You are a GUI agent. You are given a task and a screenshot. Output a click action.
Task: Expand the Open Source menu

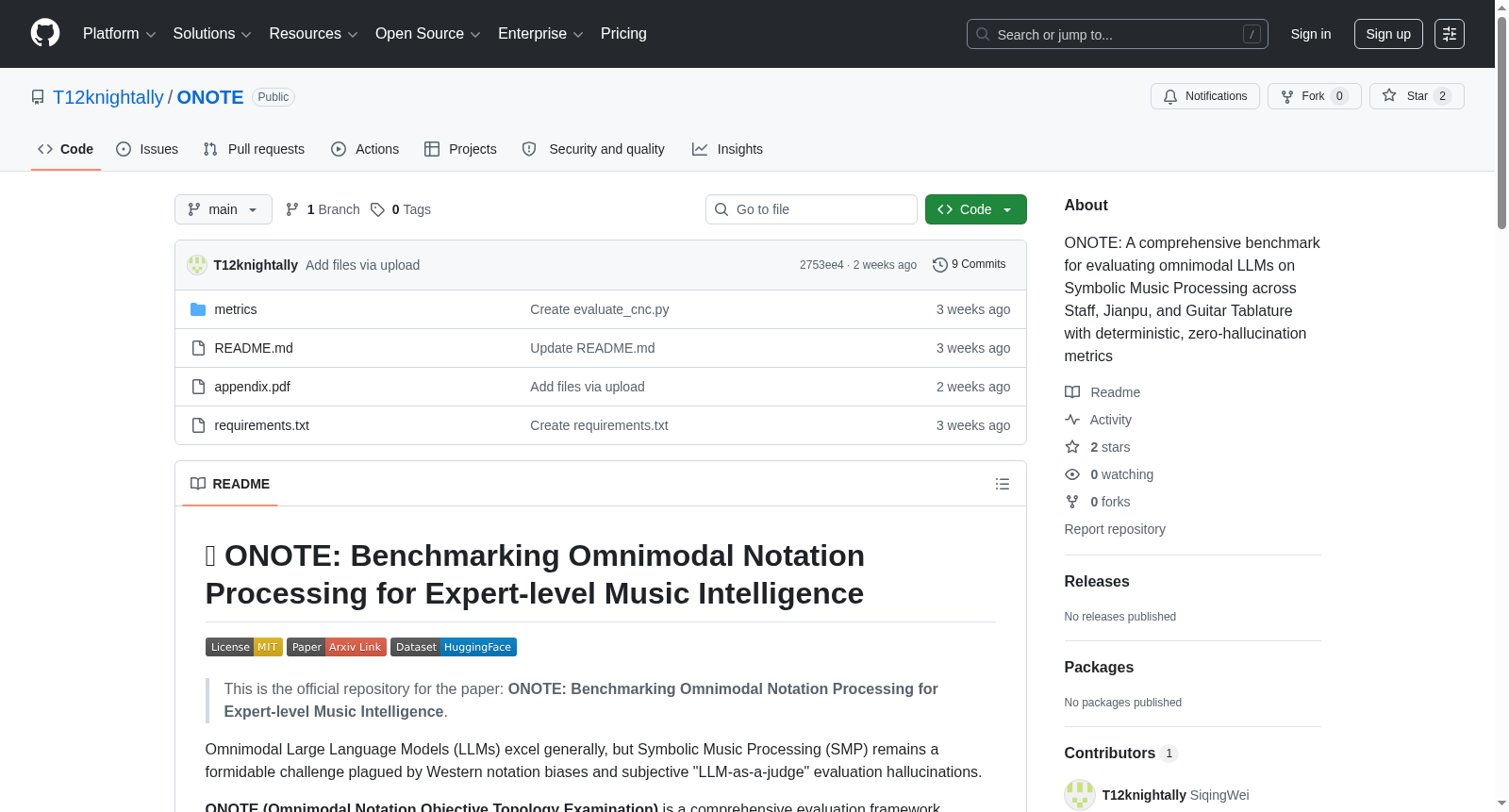(x=427, y=34)
